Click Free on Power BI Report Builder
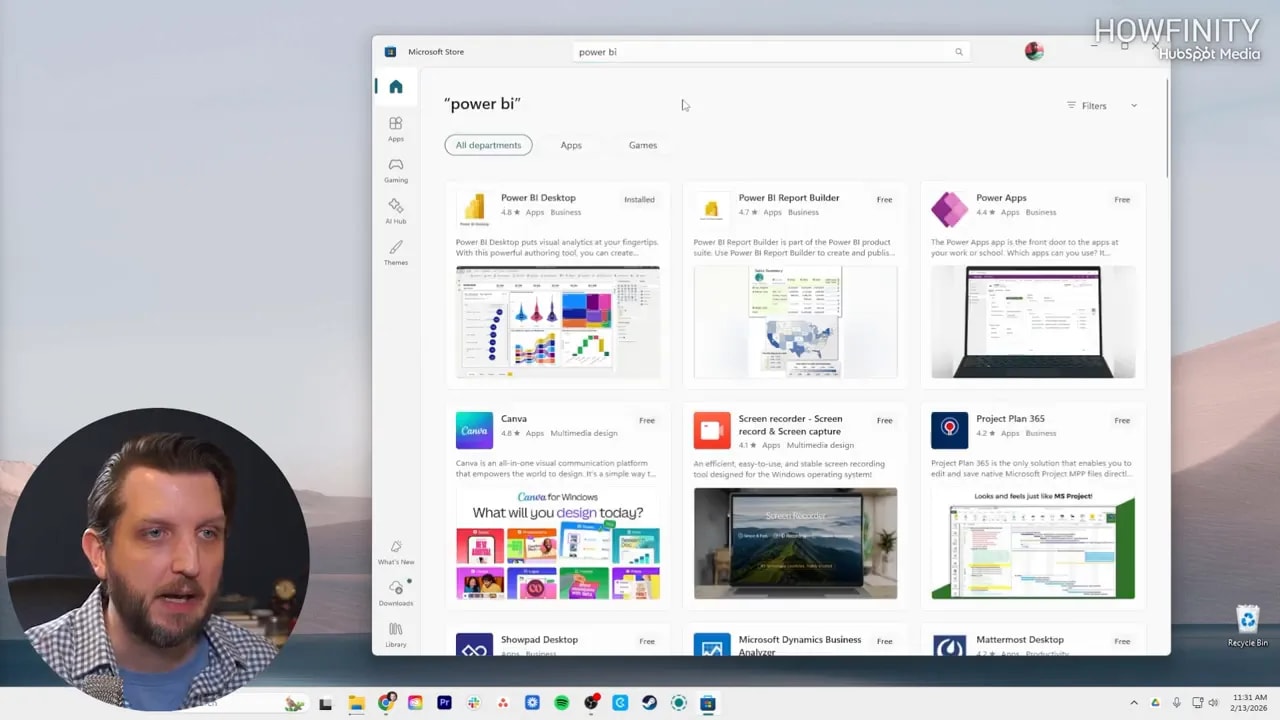Viewport: 1280px width, 720px height. pyautogui.click(x=885, y=200)
